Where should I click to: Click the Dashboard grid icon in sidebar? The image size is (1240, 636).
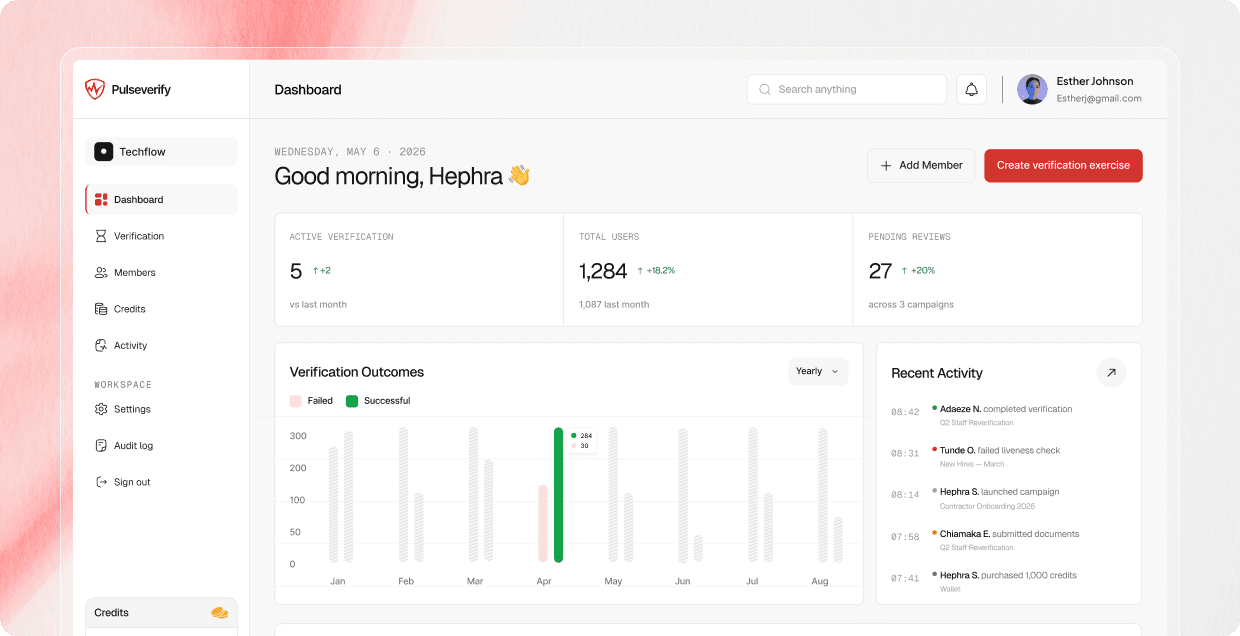click(x=101, y=200)
